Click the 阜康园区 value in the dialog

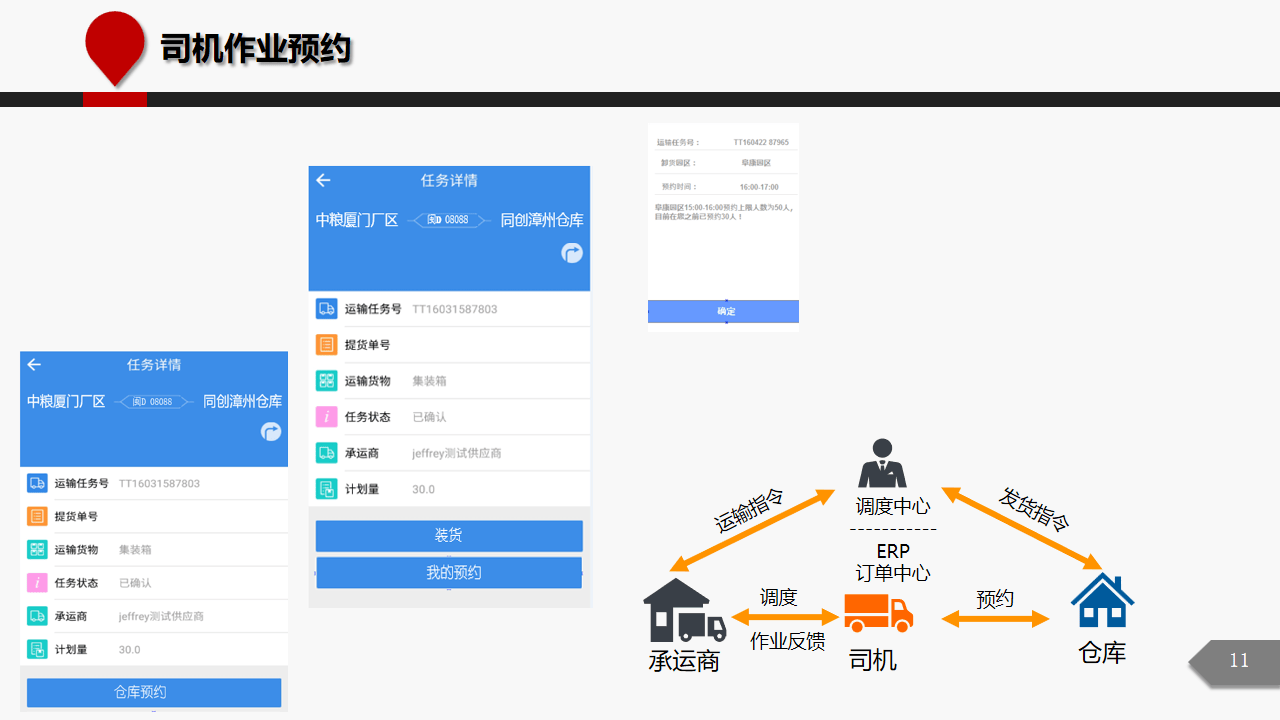click(x=756, y=162)
